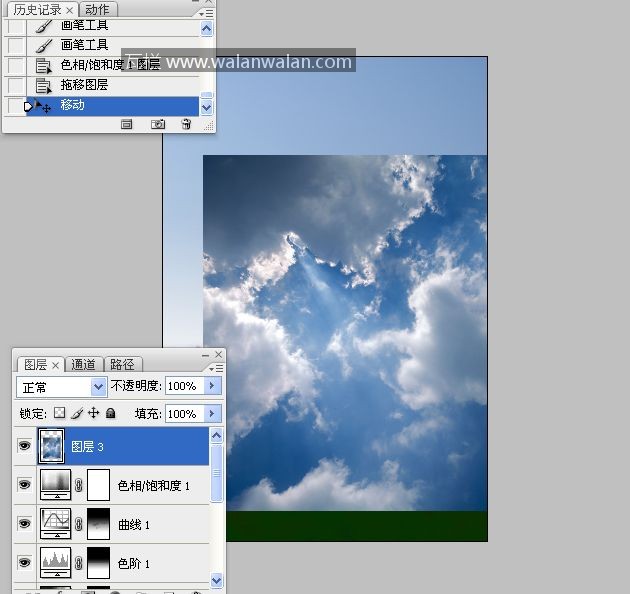Click the lock position icon
The image size is (630, 594).
coord(93,413)
